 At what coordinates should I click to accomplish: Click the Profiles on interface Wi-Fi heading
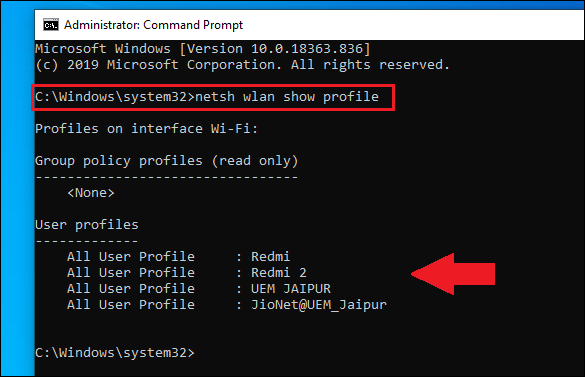(x=146, y=128)
